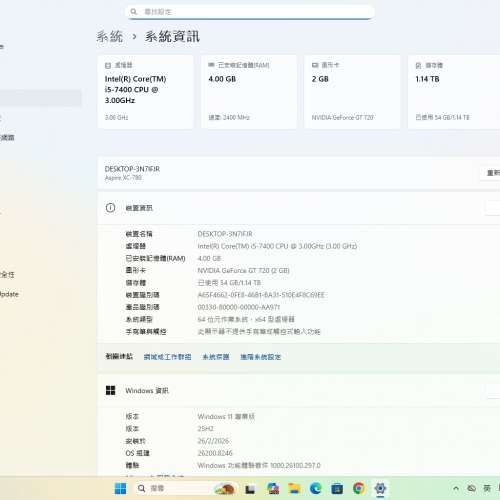Click the magnifier icon in settings search box
Screen dimensions: 500x500
coord(134,12)
